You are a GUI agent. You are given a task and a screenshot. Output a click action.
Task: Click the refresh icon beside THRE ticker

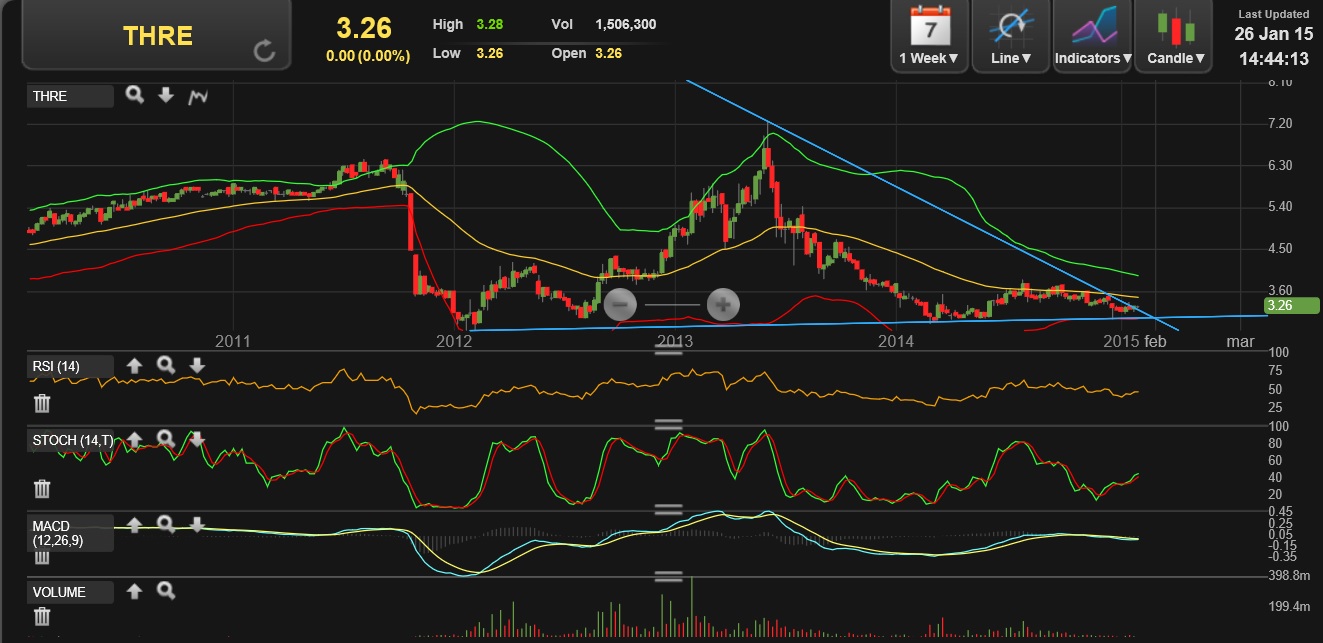(x=264, y=51)
